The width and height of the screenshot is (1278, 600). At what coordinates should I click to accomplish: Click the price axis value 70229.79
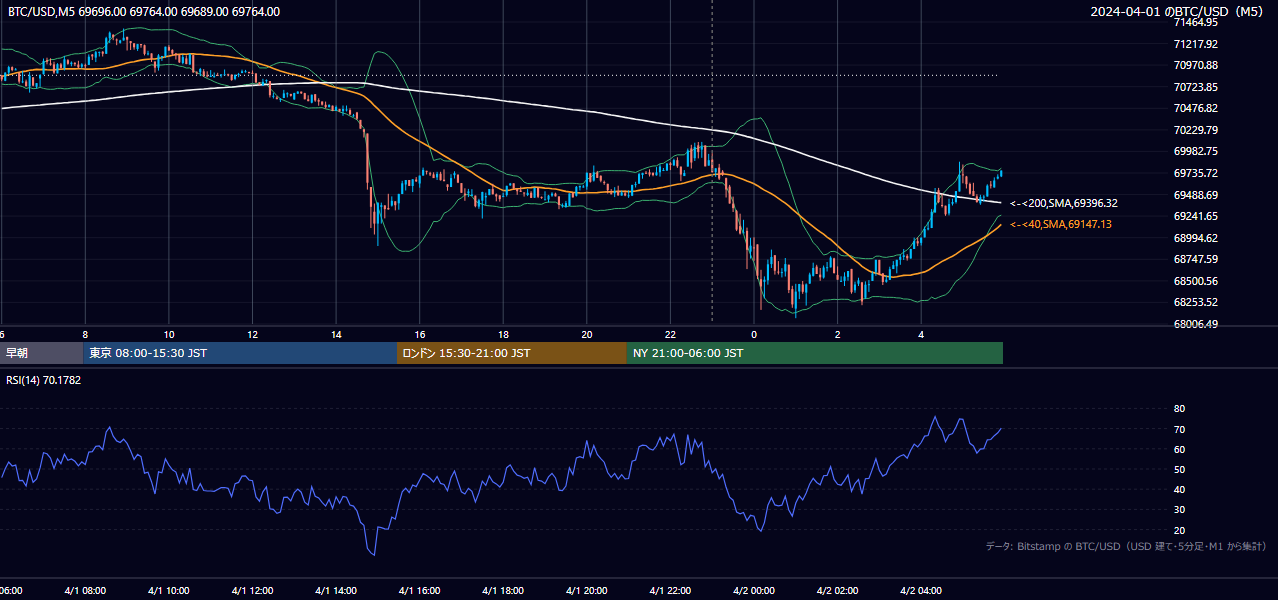1195,130
